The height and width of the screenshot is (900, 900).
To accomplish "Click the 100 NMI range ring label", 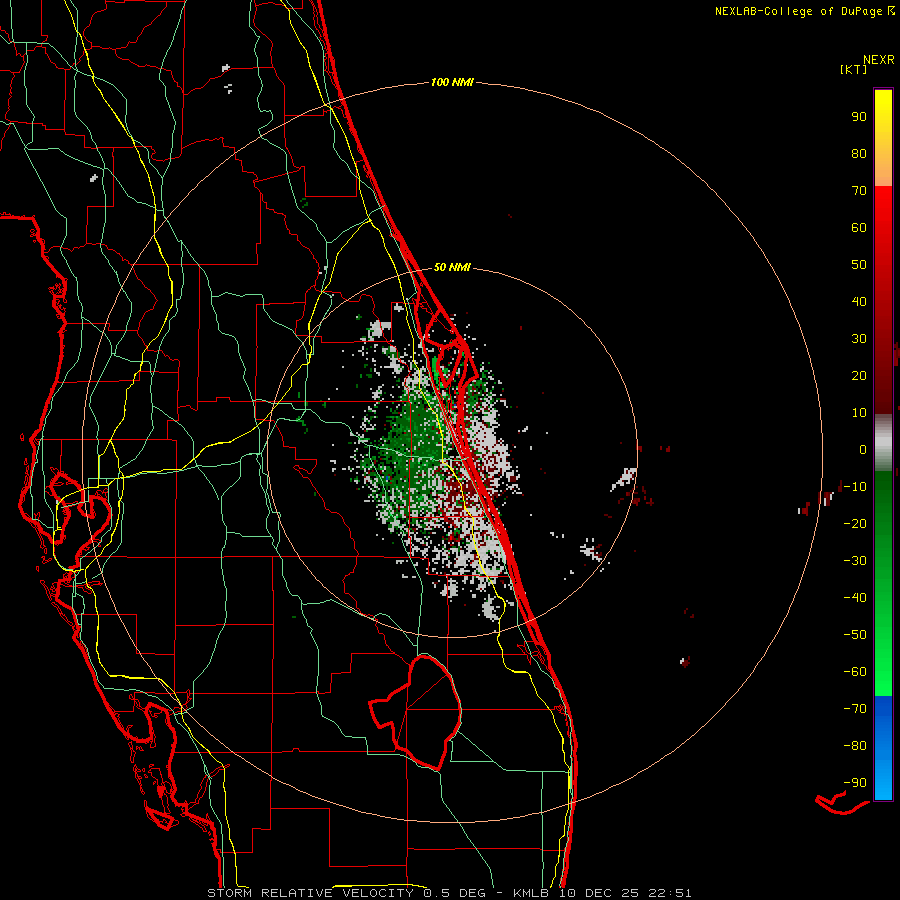I will (452, 82).
